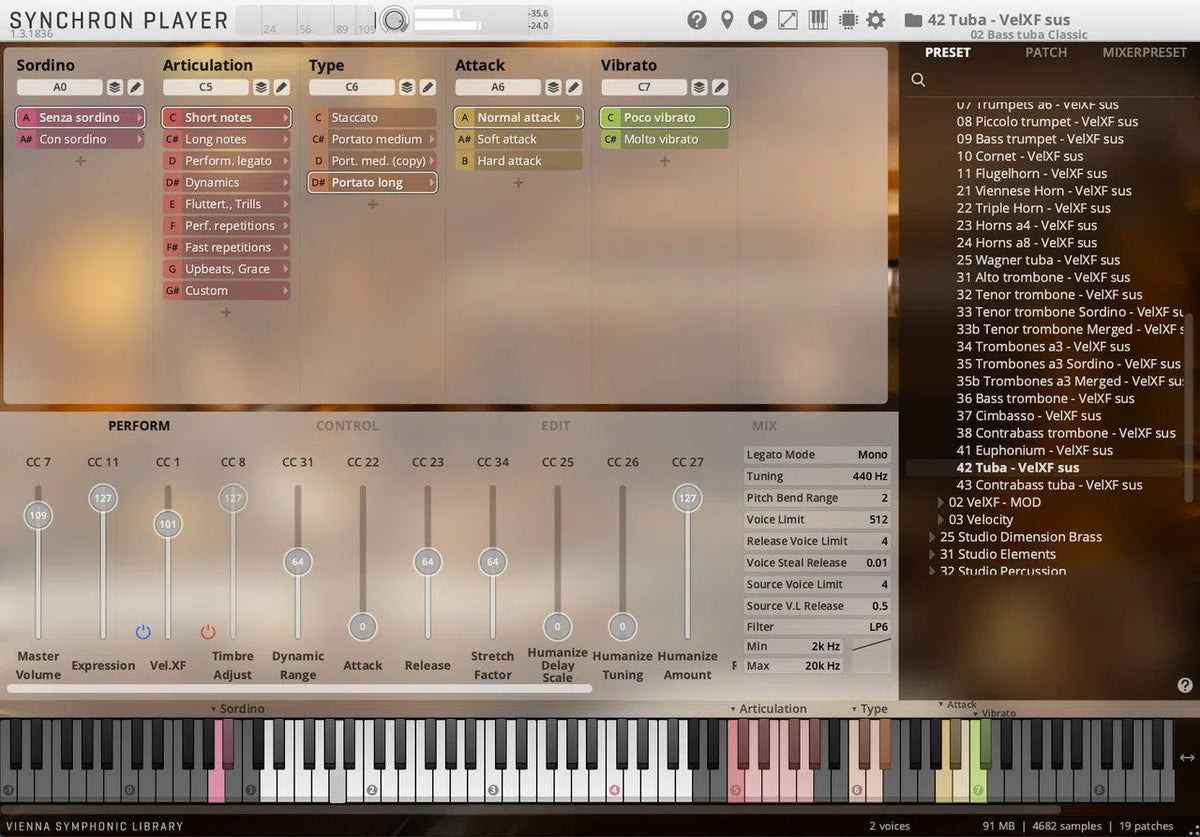Toggle the piano keyboard display icon
Viewport: 1200px width, 837px height.
[817, 20]
